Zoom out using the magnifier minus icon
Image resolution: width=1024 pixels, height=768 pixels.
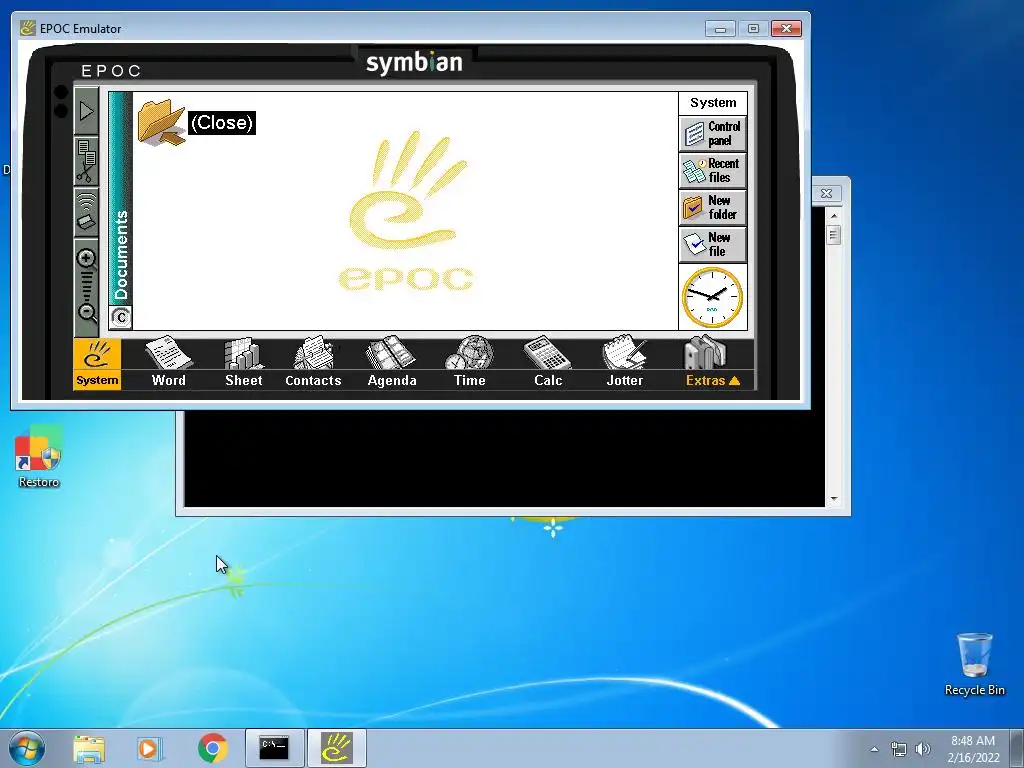coord(86,312)
